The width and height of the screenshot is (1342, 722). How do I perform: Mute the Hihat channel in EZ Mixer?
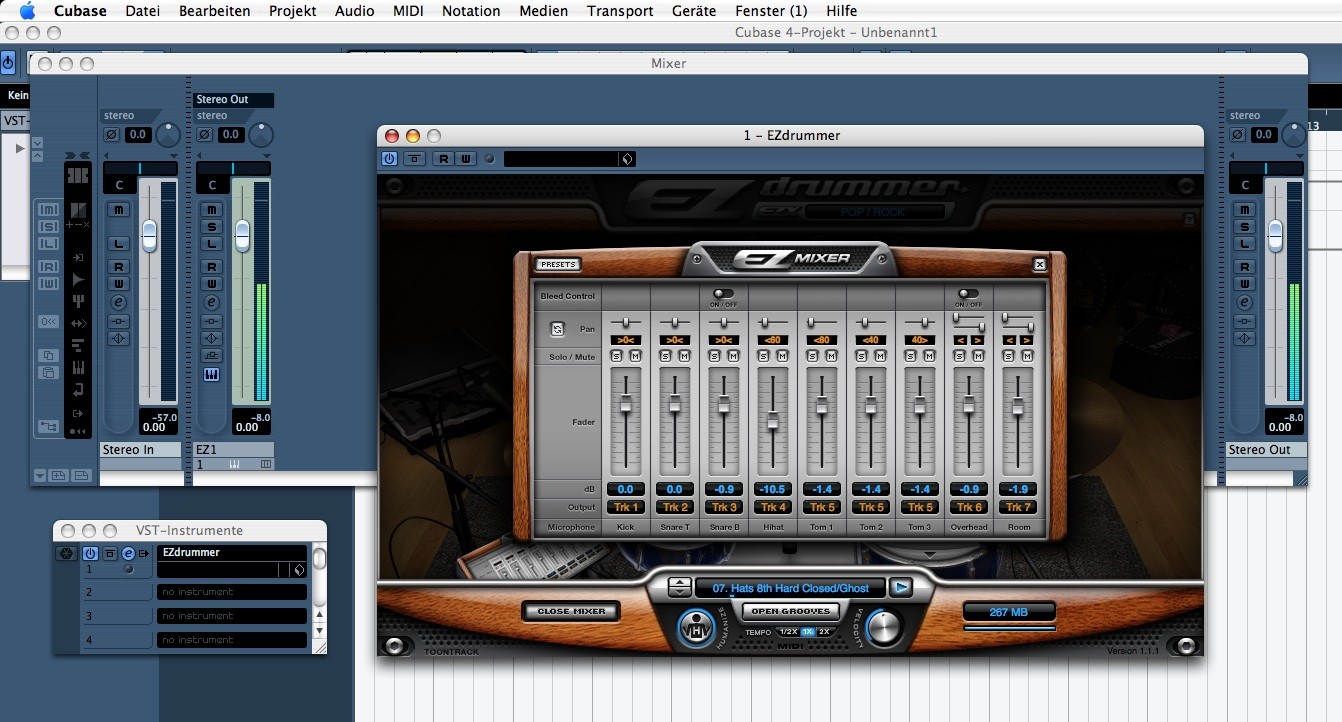point(782,356)
